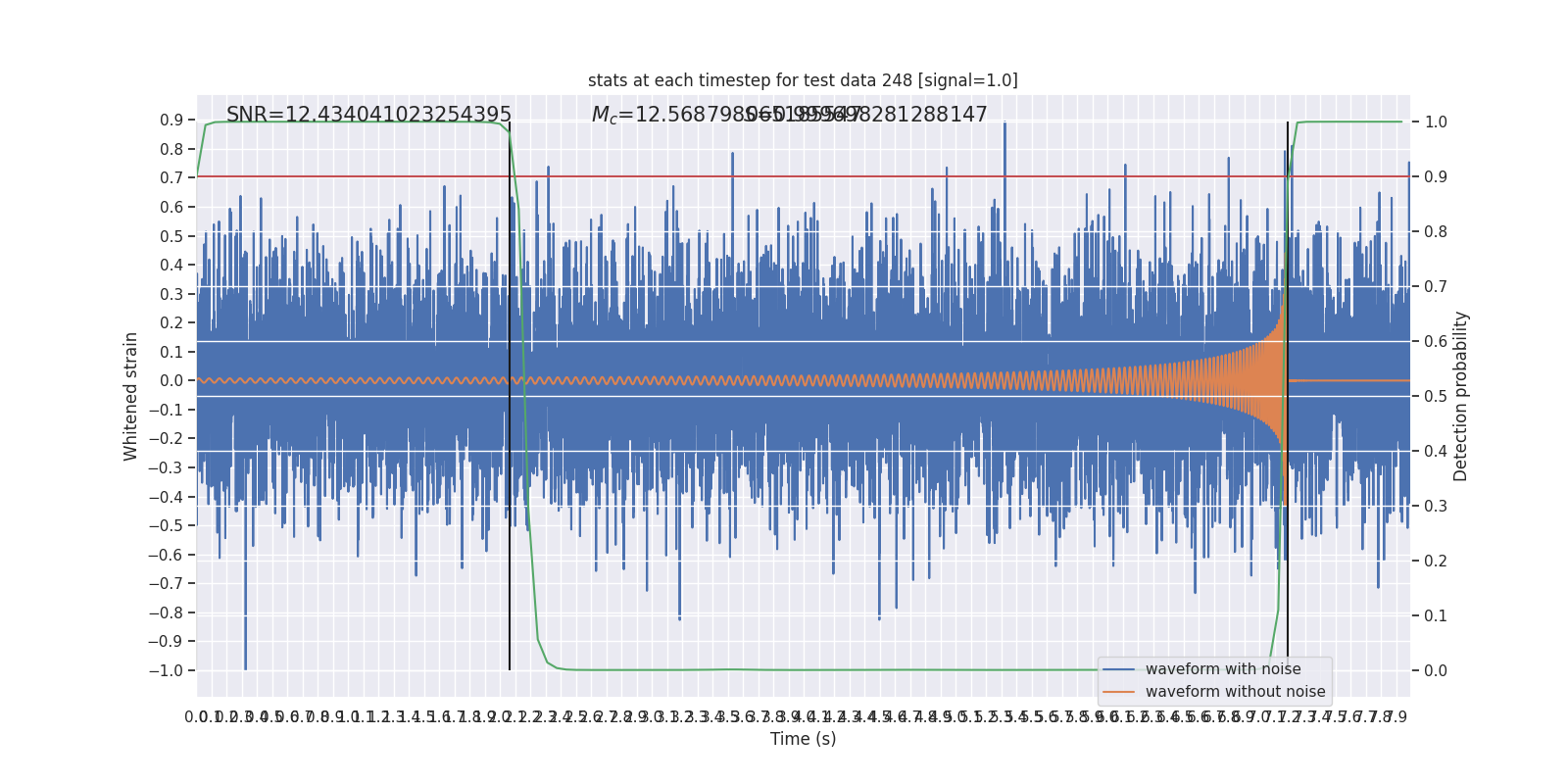Click the orange legend line swatch

pos(1119,692)
